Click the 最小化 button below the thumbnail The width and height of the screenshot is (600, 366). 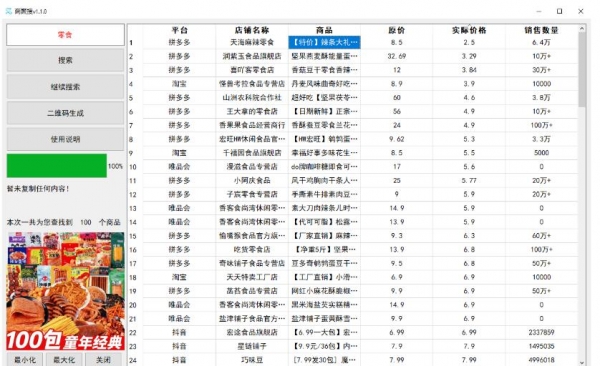[x=25, y=360]
